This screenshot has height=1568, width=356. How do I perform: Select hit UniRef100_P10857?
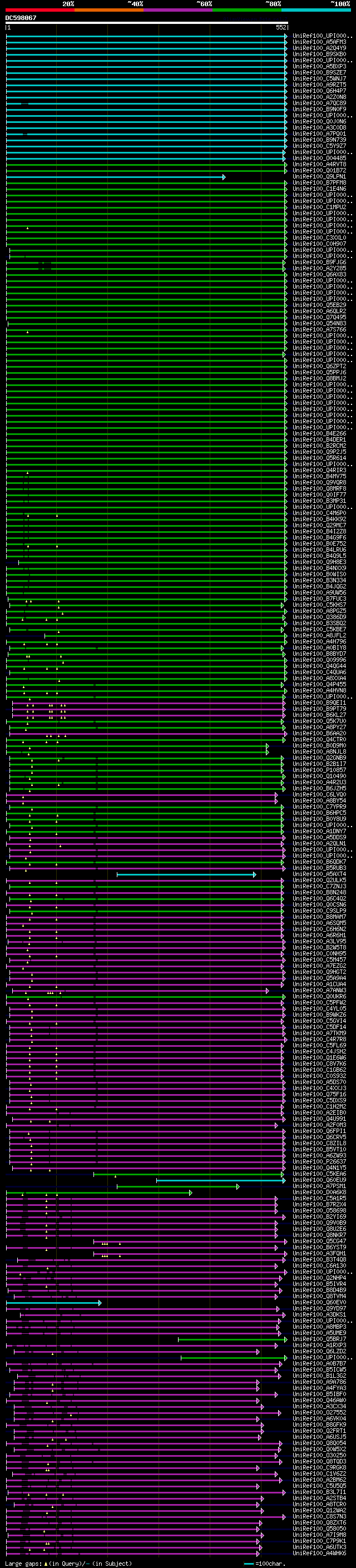pyautogui.click(x=319, y=770)
